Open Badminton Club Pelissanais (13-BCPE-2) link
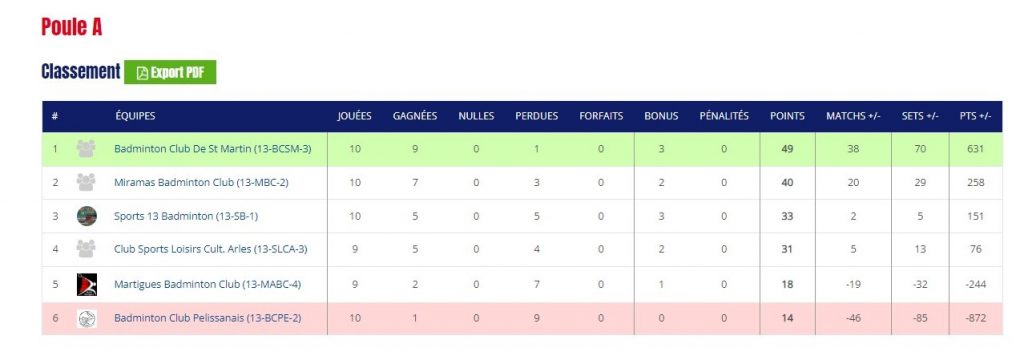The width and height of the screenshot is (1024, 360). point(207,318)
